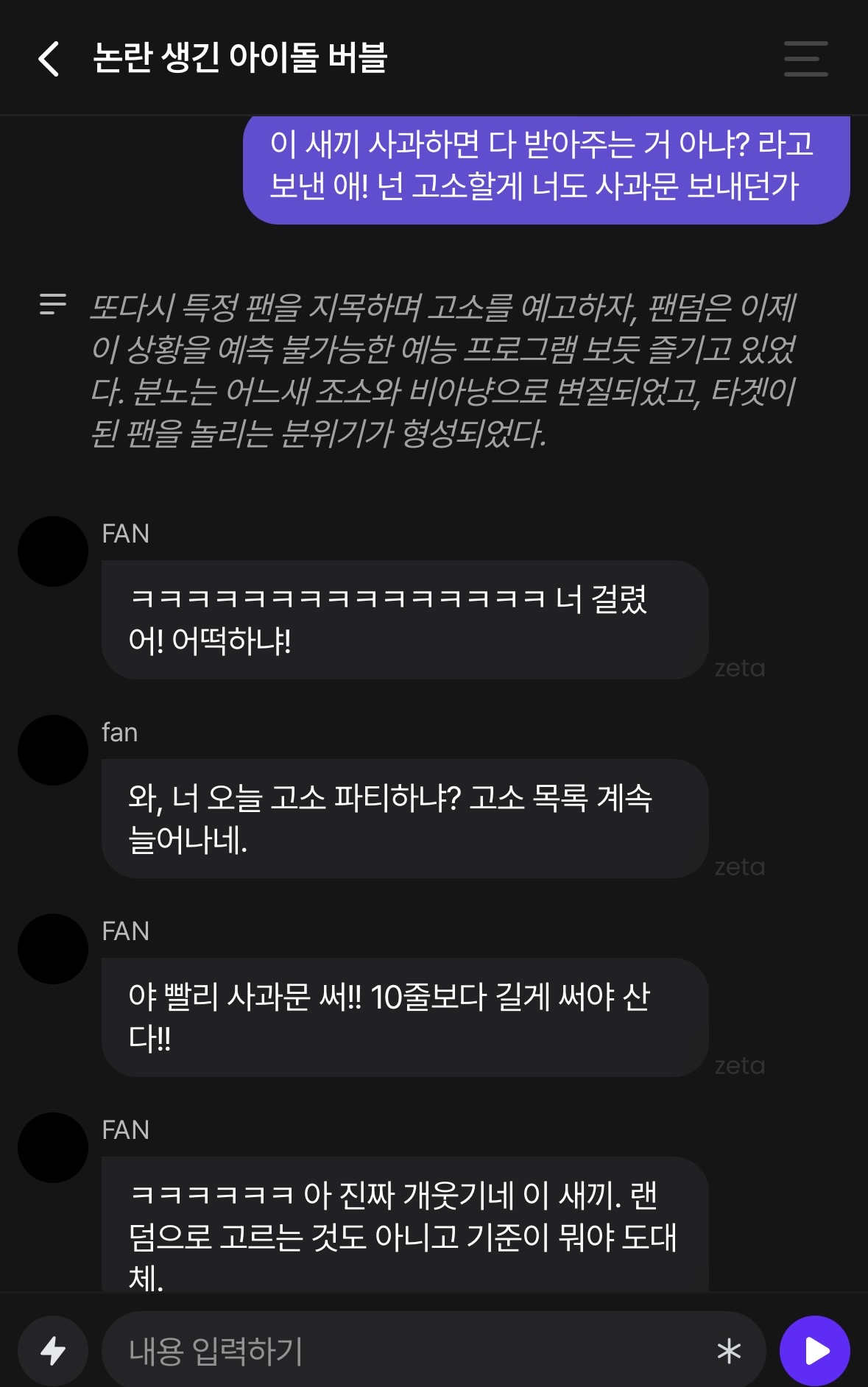
Task: Open the hamburger menu icon
Action: click(x=805, y=59)
